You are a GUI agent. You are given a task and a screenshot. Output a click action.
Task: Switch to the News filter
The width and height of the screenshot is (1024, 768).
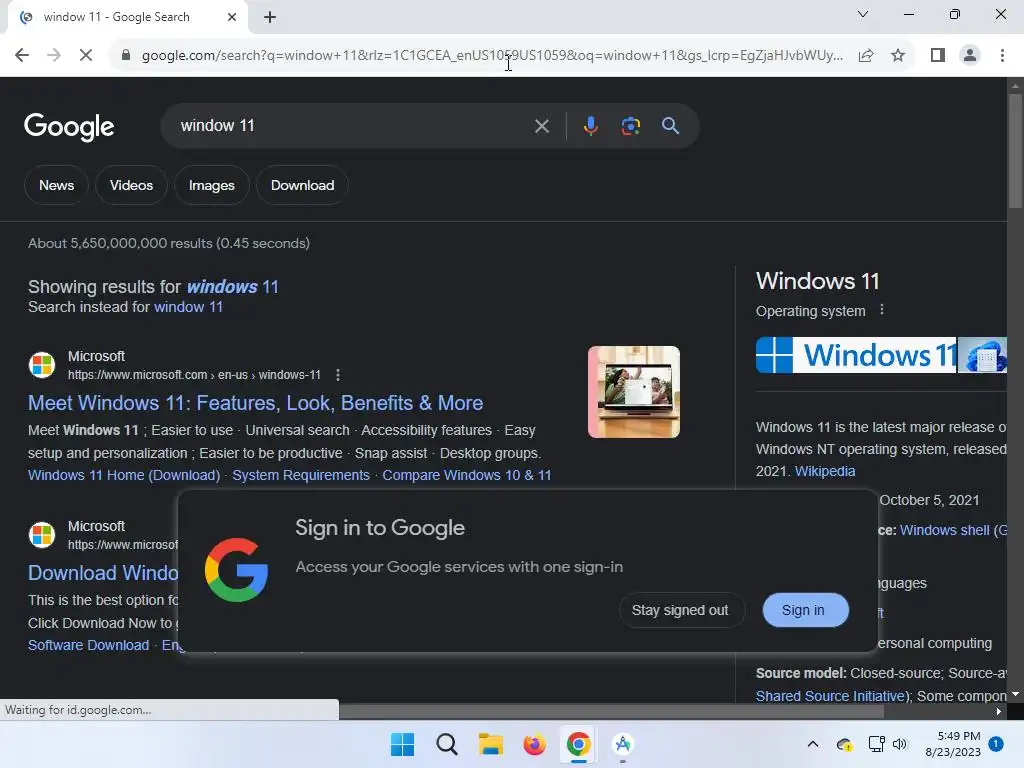click(x=56, y=185)
